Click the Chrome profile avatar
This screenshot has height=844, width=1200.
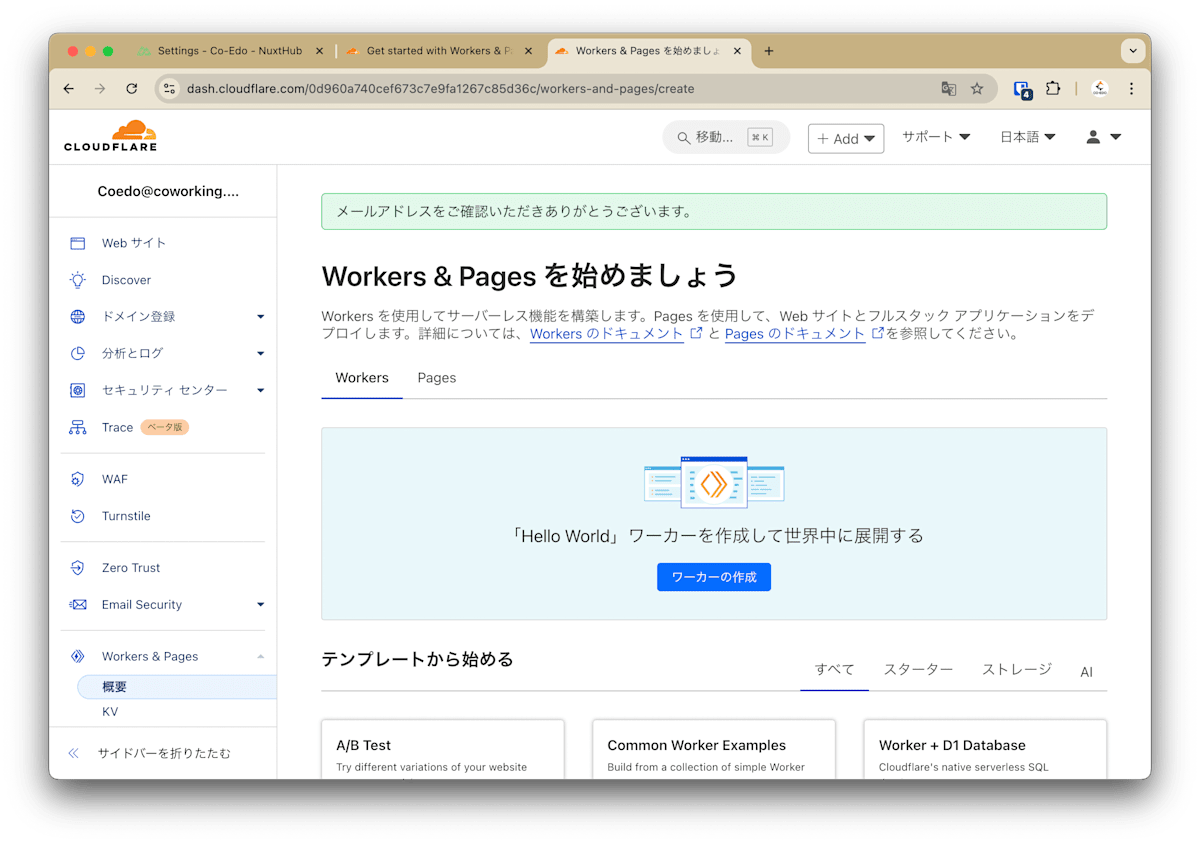click(x=1100, y=89)
